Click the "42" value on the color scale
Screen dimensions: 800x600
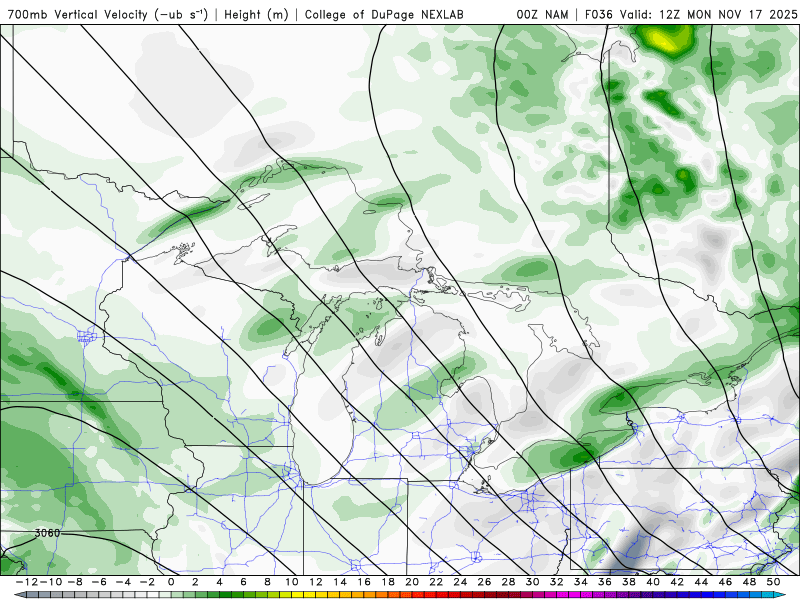point(677,582)
